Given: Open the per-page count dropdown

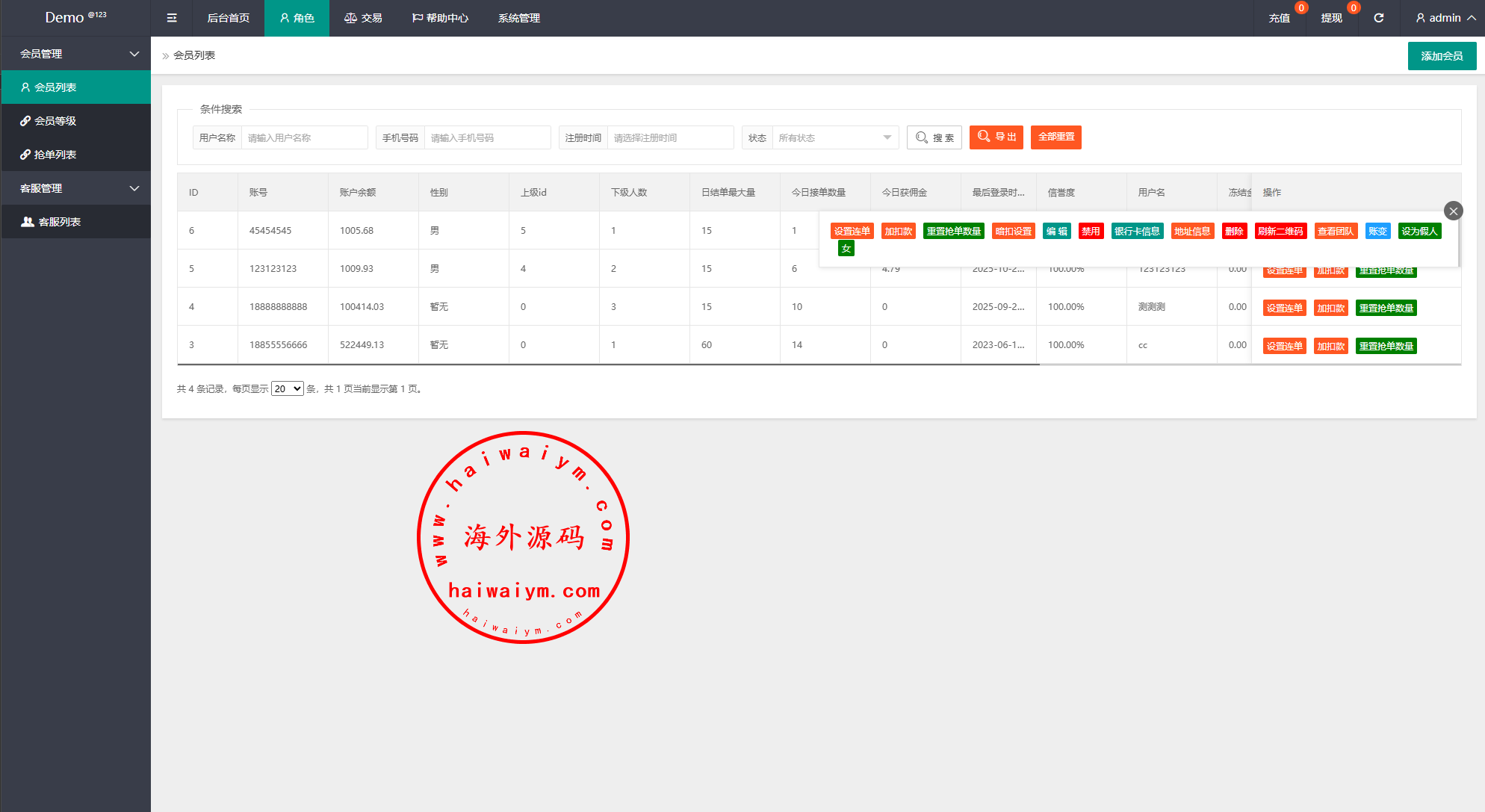Looking at the screenshot, I should click(287, 388).
